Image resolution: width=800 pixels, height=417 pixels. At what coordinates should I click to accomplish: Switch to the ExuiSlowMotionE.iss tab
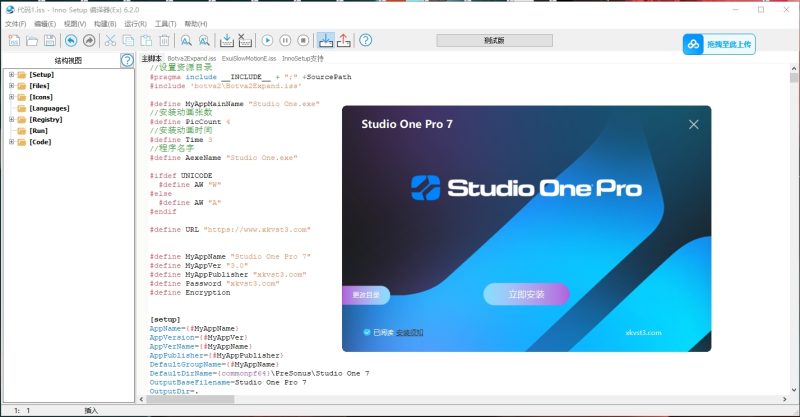pos(249,59)
